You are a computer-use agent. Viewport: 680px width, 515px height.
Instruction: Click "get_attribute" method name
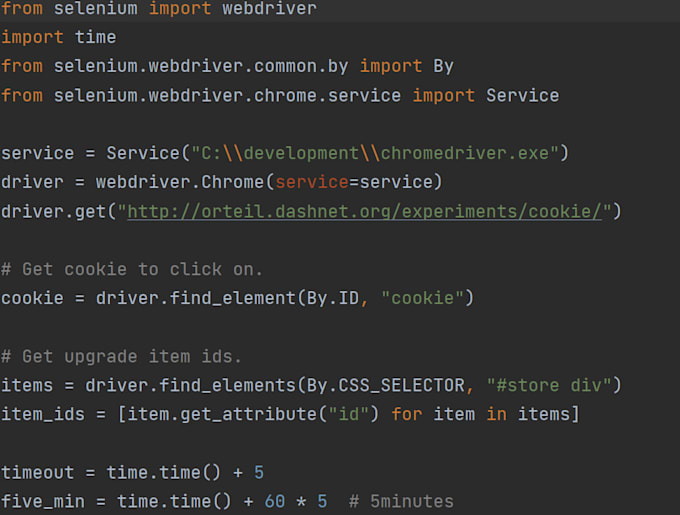tap(248, 414)
